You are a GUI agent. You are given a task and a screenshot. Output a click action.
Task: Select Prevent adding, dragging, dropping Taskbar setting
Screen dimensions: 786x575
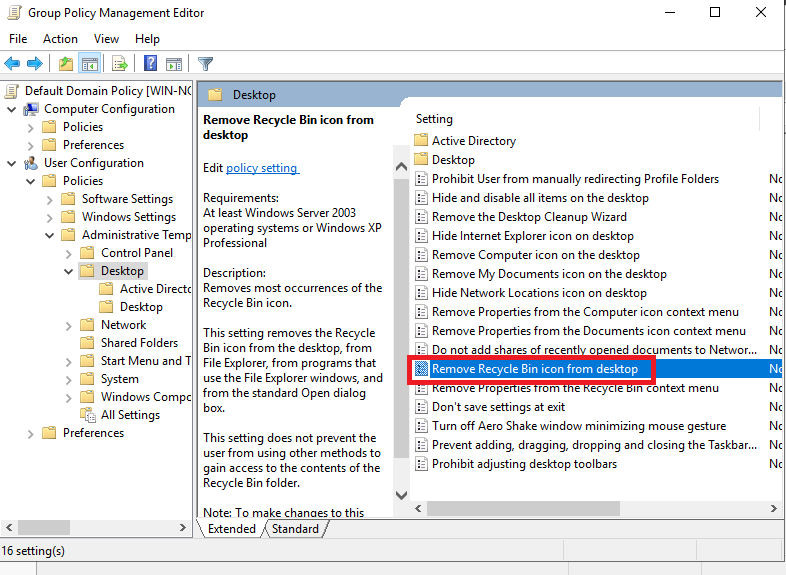tap(595, 445)
